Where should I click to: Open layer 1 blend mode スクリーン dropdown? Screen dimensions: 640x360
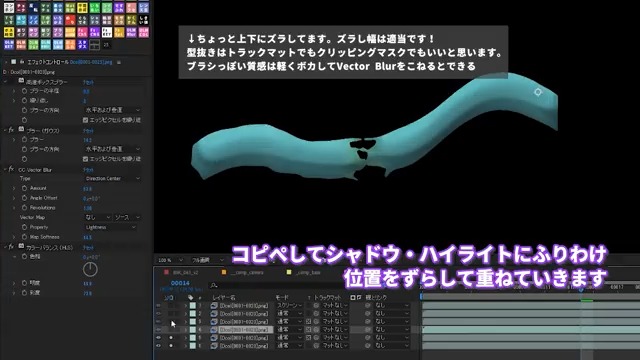tap(289, 305)
